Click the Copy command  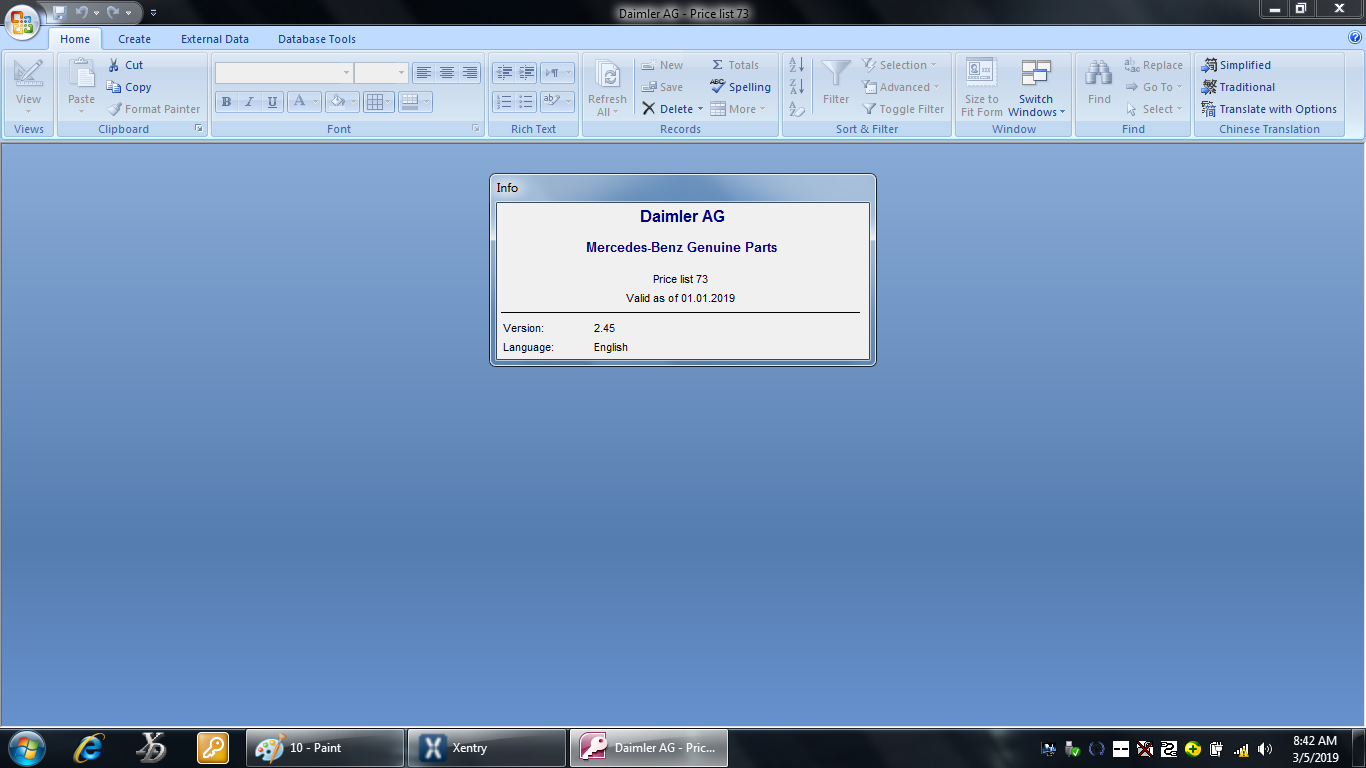[129, 87]
